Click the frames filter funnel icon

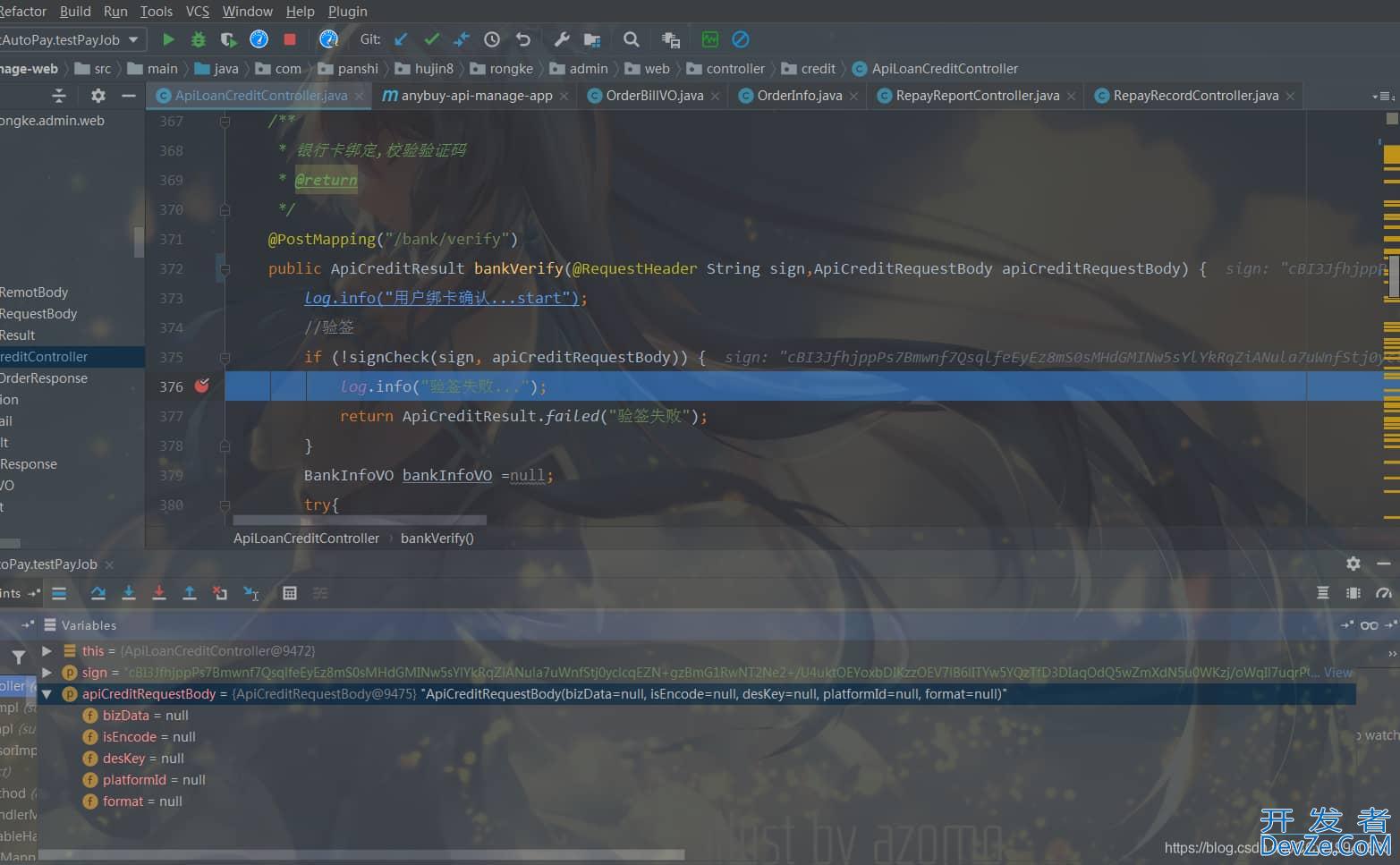coord(19,657)
